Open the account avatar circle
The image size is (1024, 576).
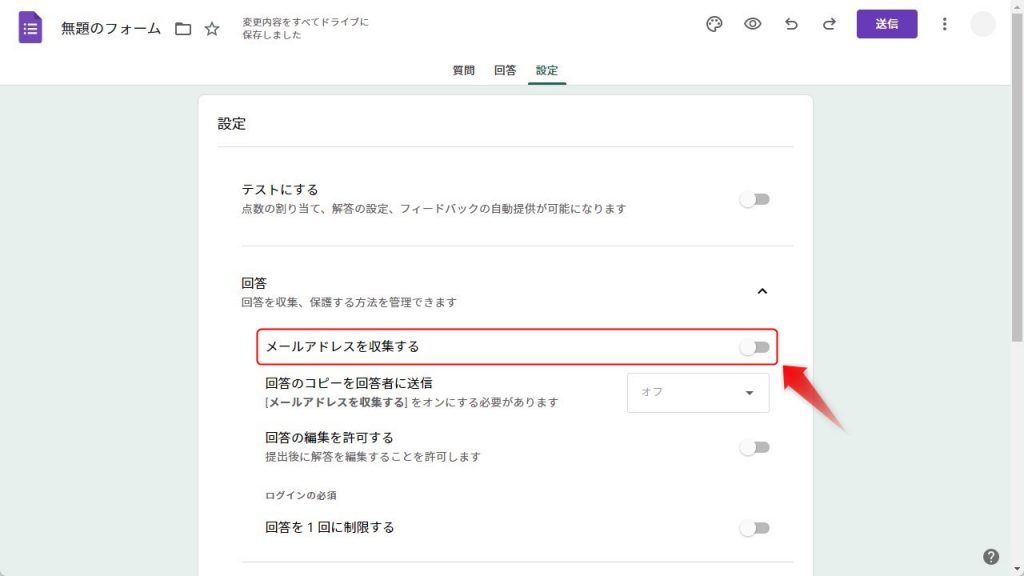pos(982,24)
